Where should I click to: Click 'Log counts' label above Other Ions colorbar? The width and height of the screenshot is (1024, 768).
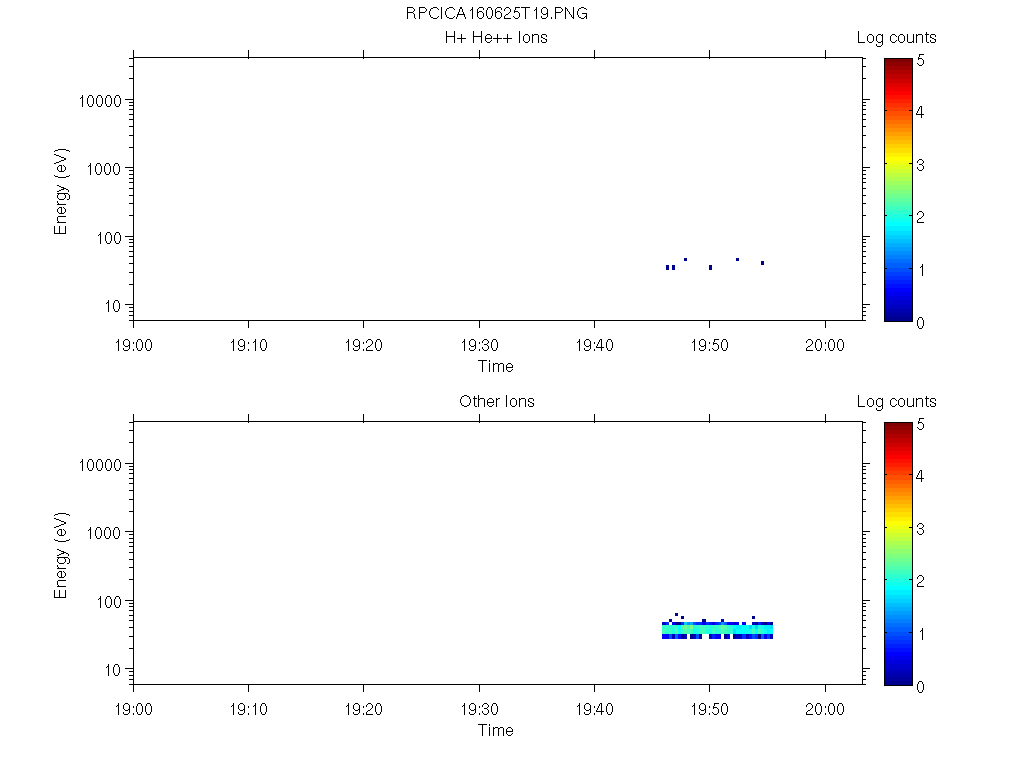pyautogui.click(x=896, y=402)
